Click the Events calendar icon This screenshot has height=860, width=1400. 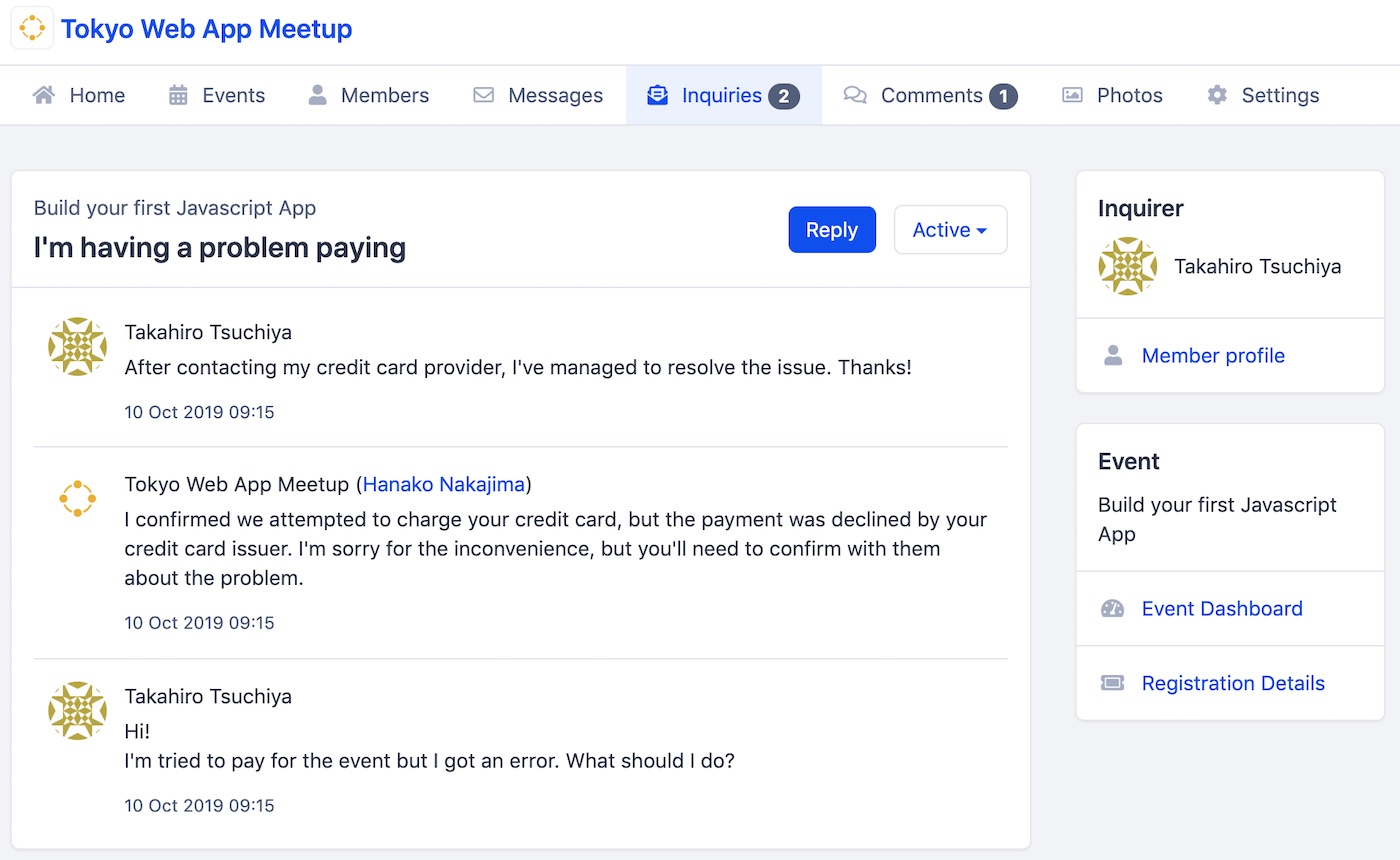pyautogui.click(x=178, y=96)
